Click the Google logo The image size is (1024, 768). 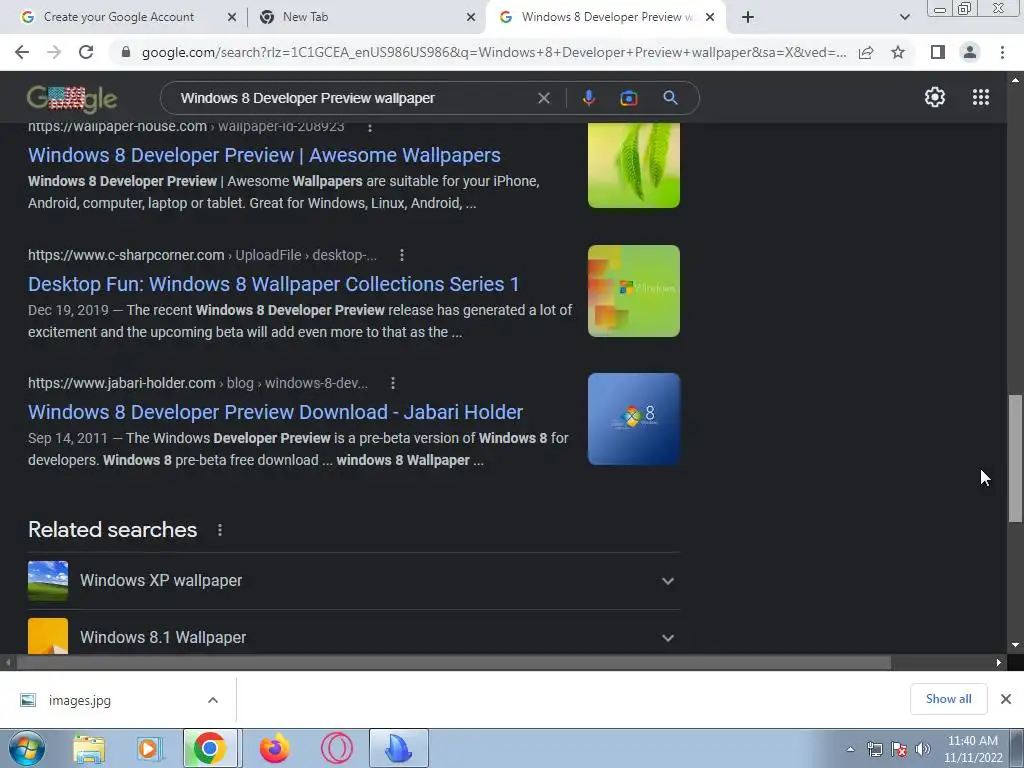(x=72, y=99)
